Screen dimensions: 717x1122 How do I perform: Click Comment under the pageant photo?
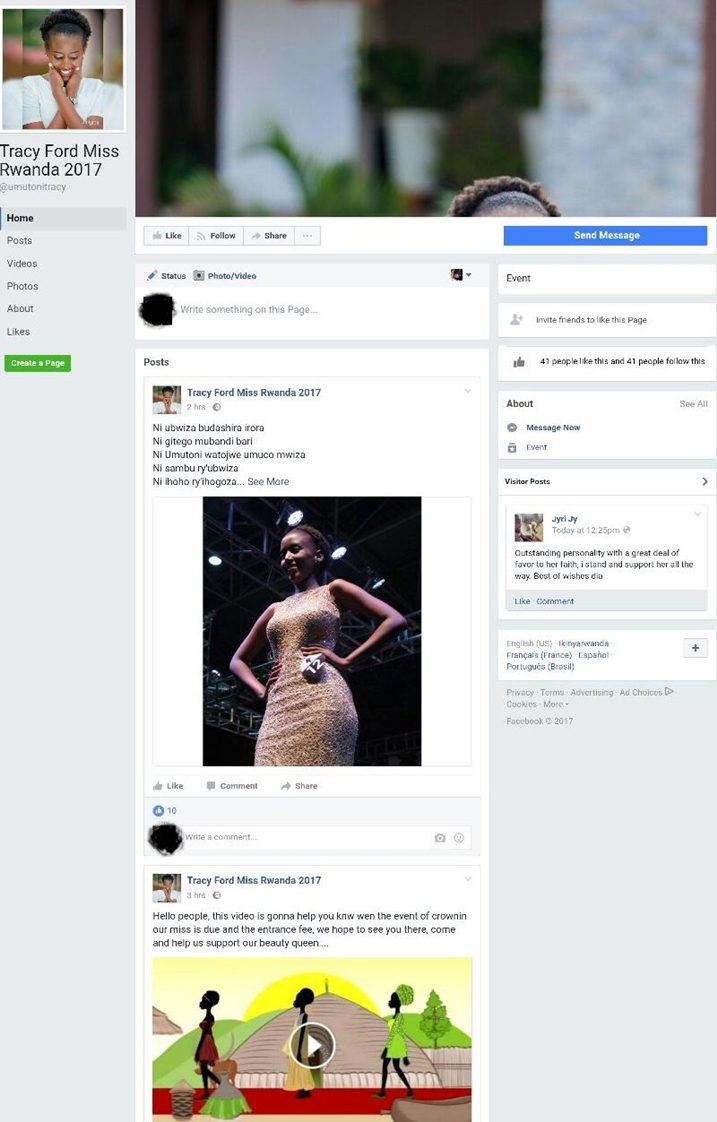[x=232, y=786]
